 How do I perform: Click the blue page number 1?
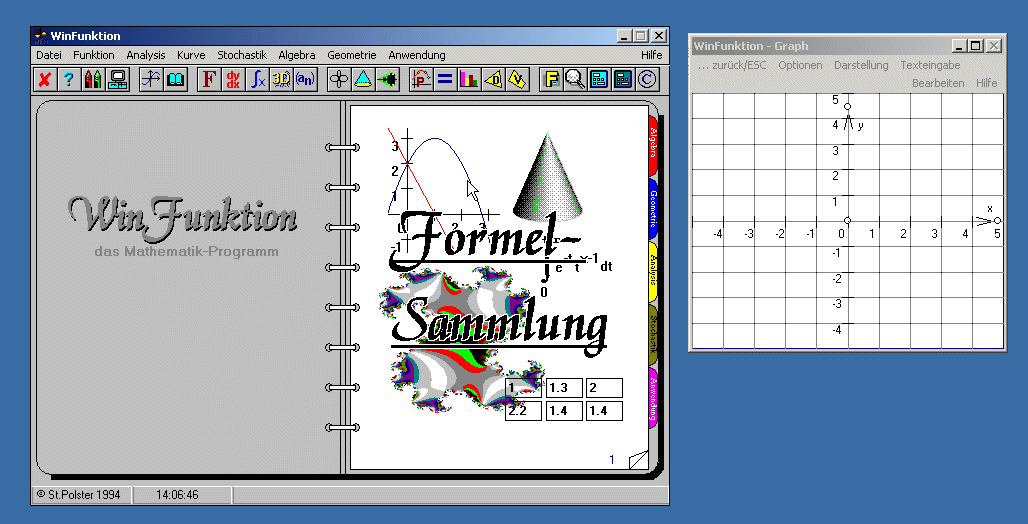coord(612,460)
